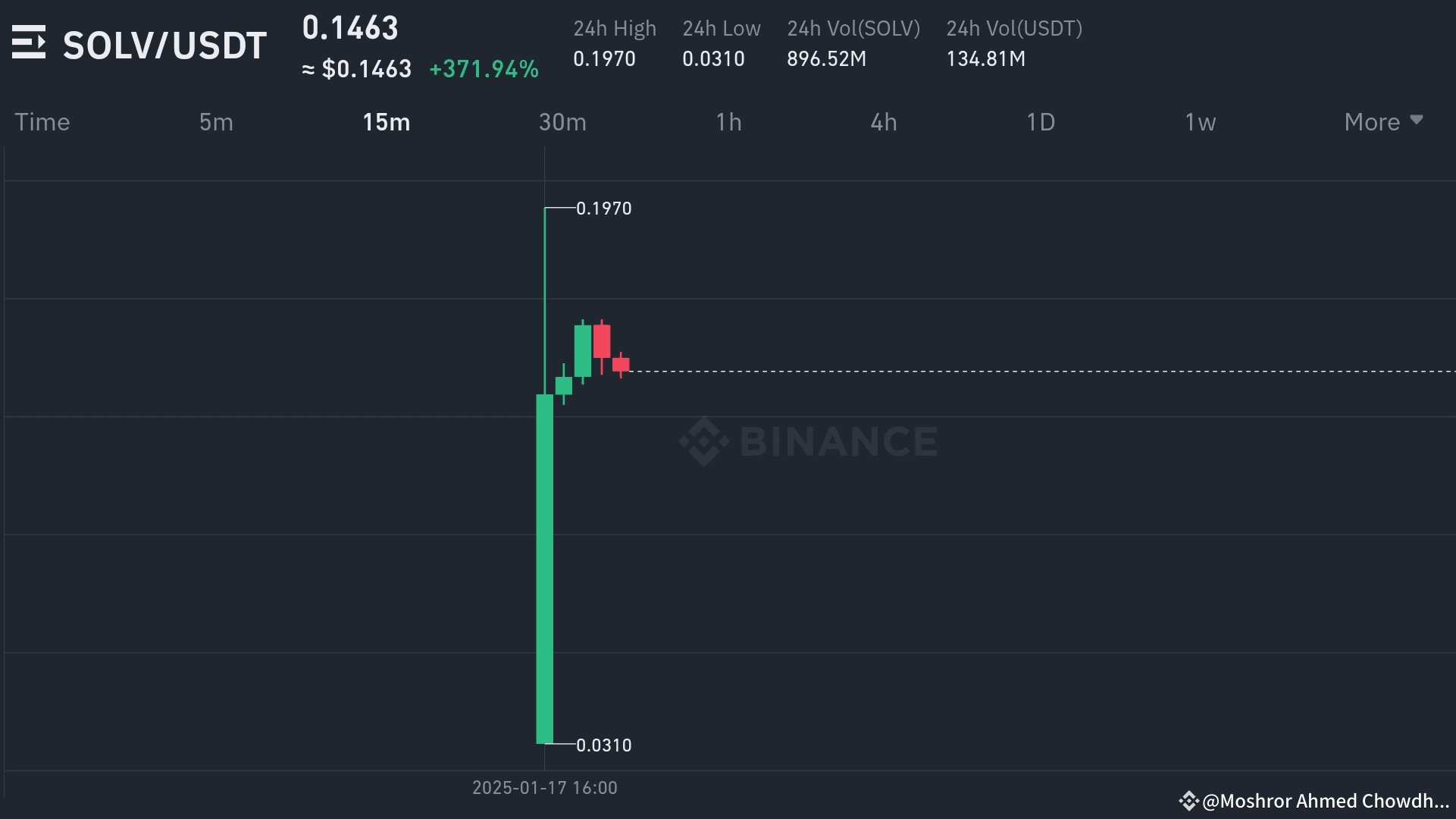Click the 0.1970 high price marker
Screen dimensions: 1456x819
(603, 209)
